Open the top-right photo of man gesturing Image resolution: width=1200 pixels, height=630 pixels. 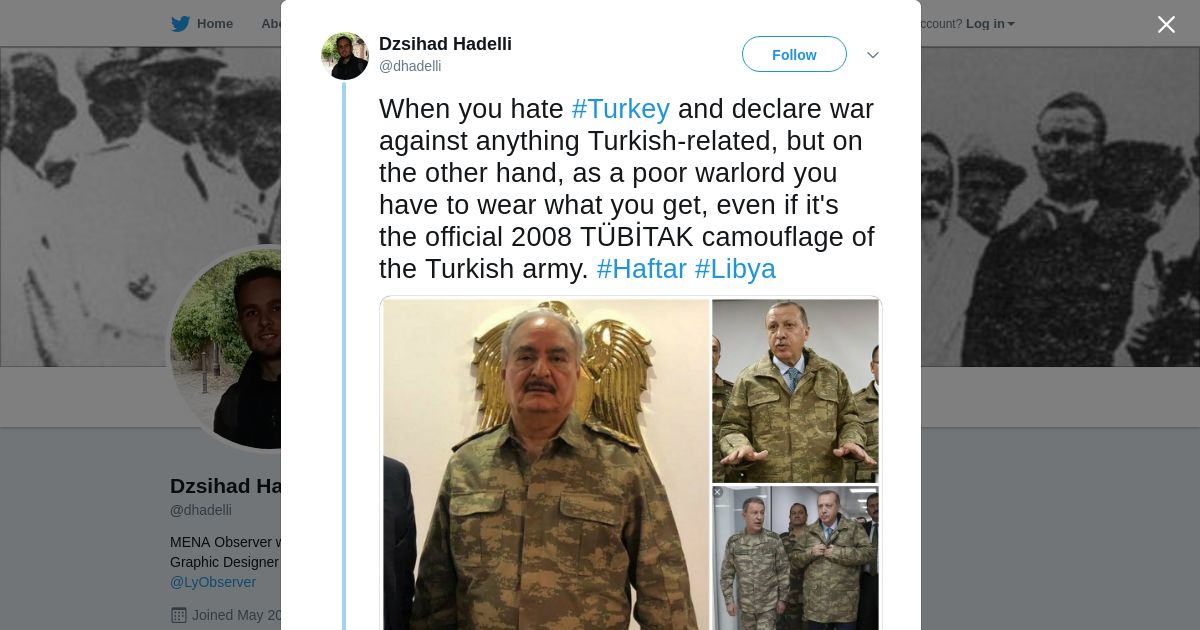(x=795, y=391)
